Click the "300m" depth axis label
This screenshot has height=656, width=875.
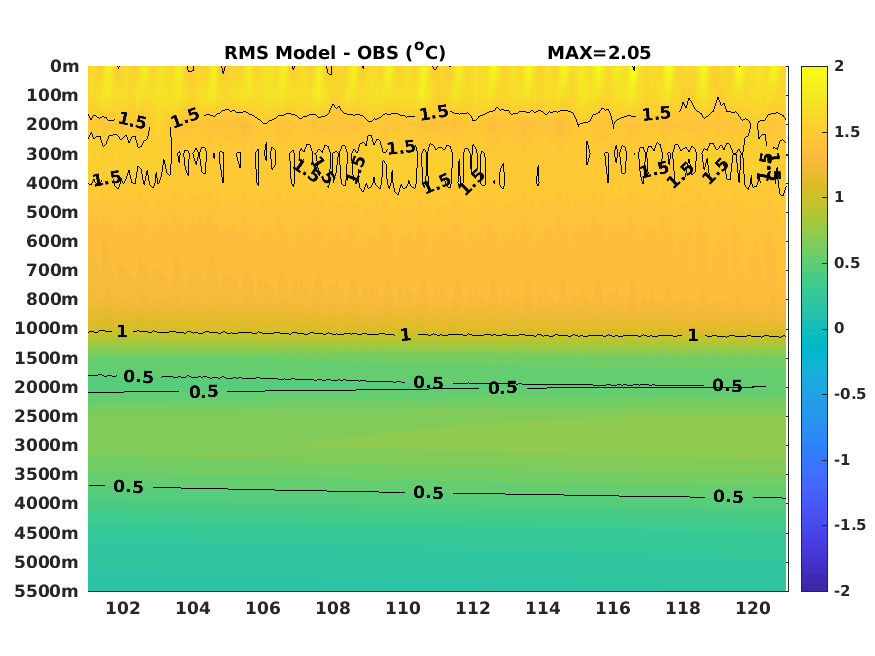(x=52, y=154)
